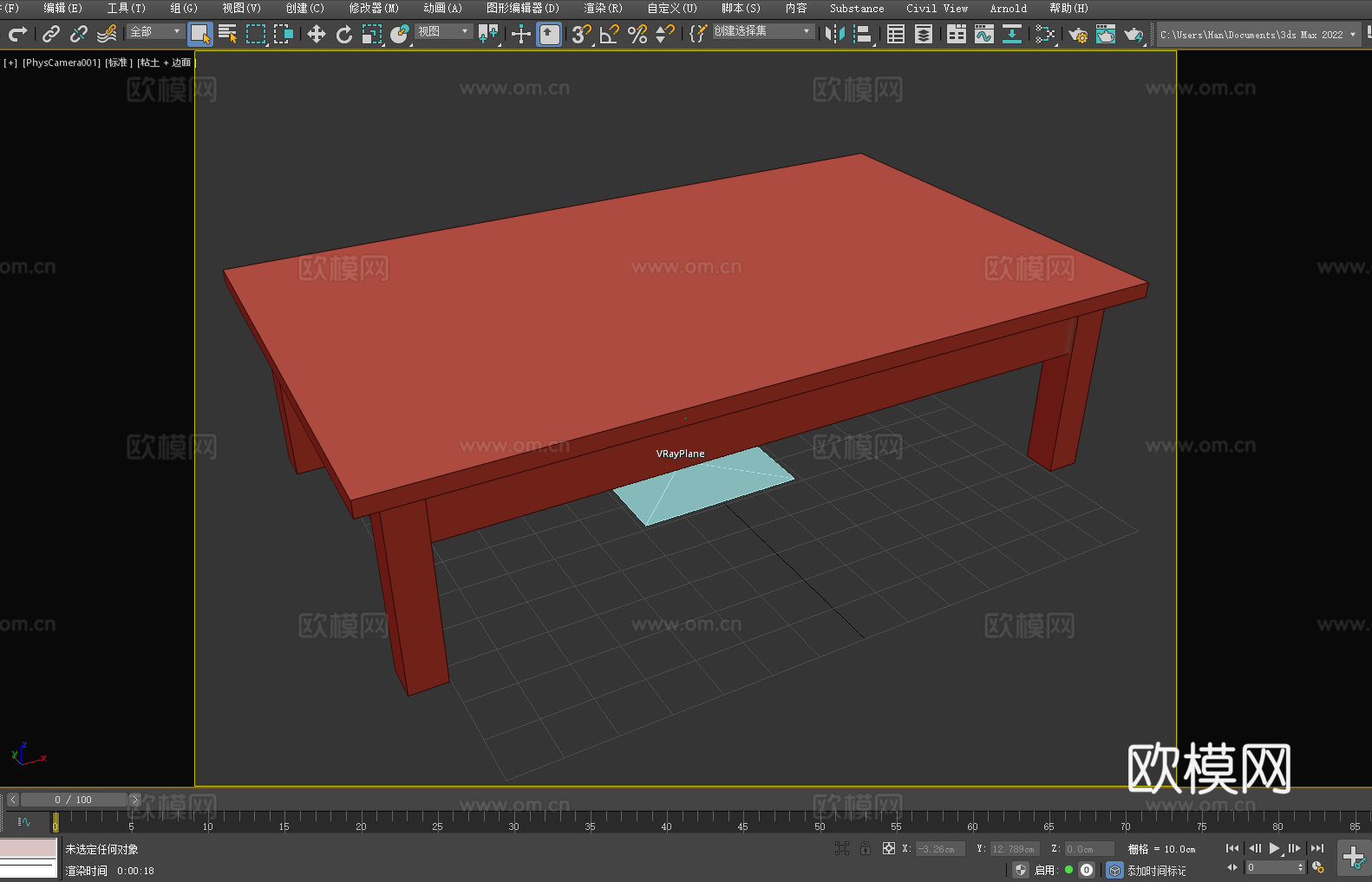Viewport: 1372px width, 882px height.
Task: Click Go to Start playback button
Action: point(1232,848)
